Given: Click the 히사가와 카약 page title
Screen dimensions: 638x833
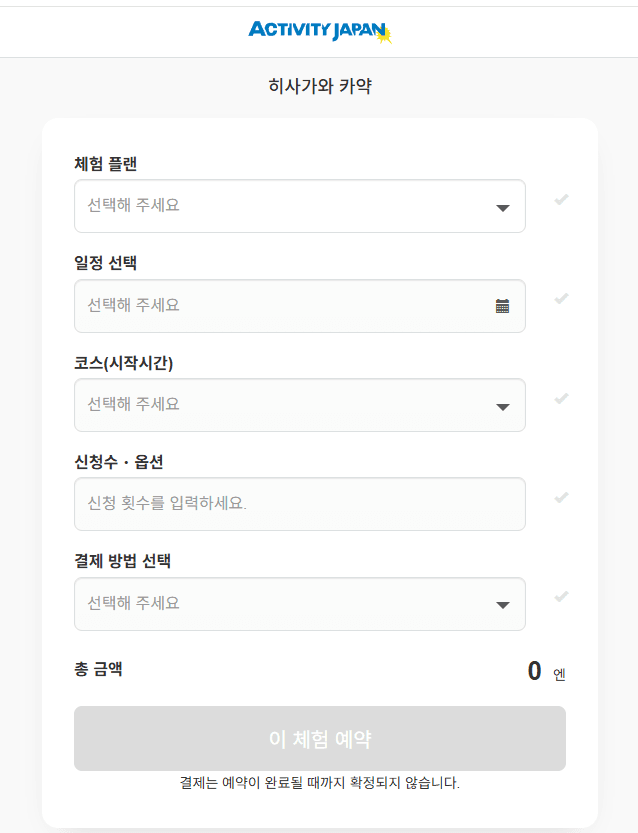Looking at the screenshot, I should click(x=320, y=87).
